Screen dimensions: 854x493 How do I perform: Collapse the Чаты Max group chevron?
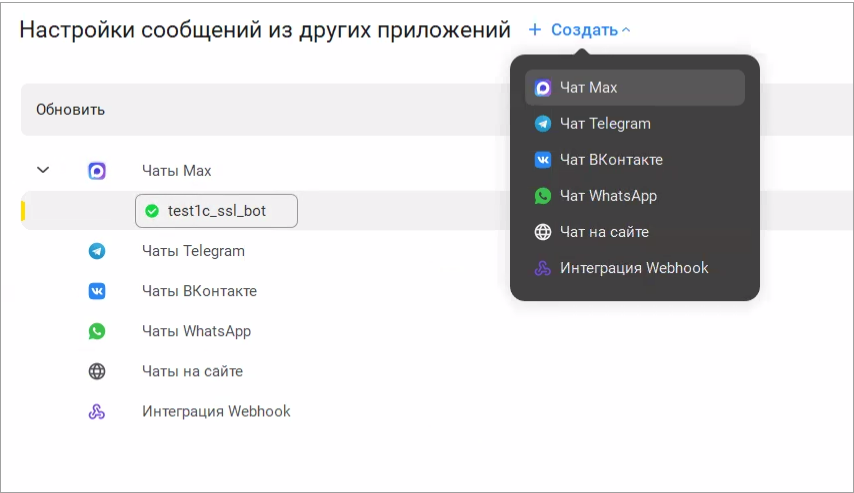coord(43,170)
